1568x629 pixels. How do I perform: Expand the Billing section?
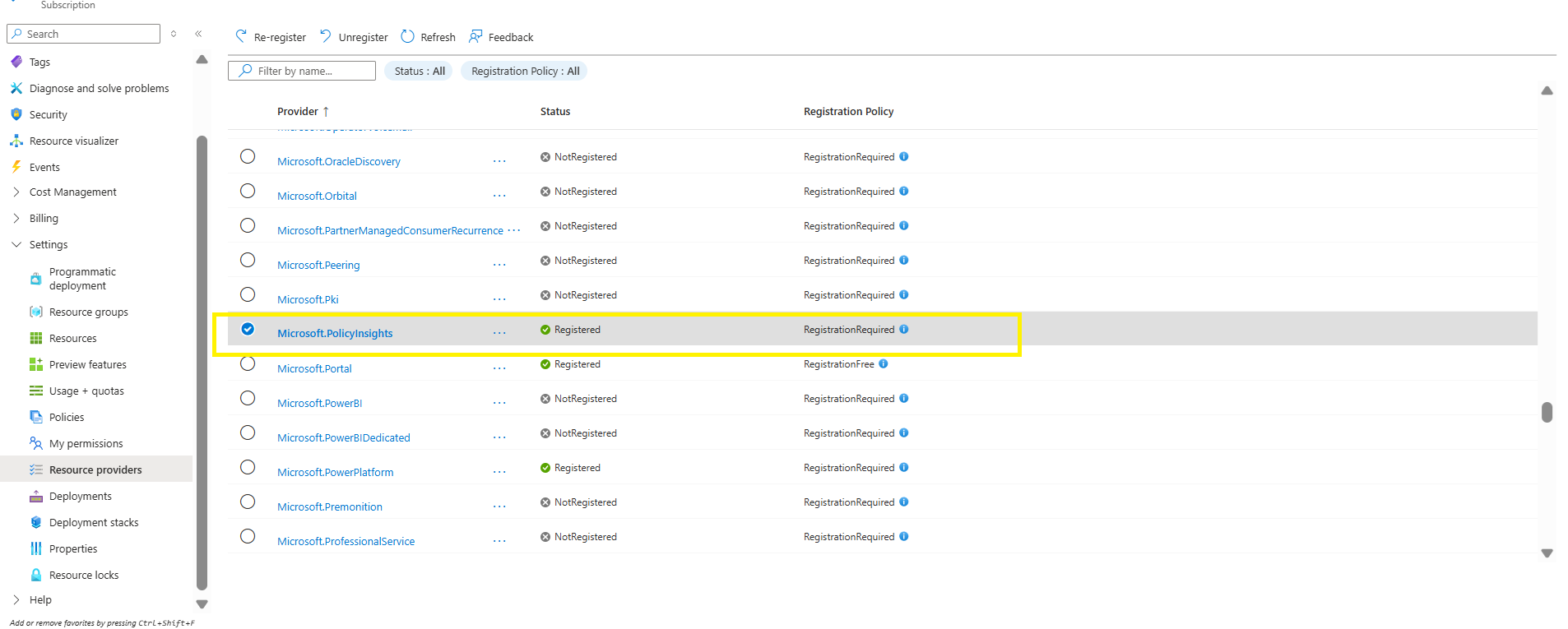16,218
